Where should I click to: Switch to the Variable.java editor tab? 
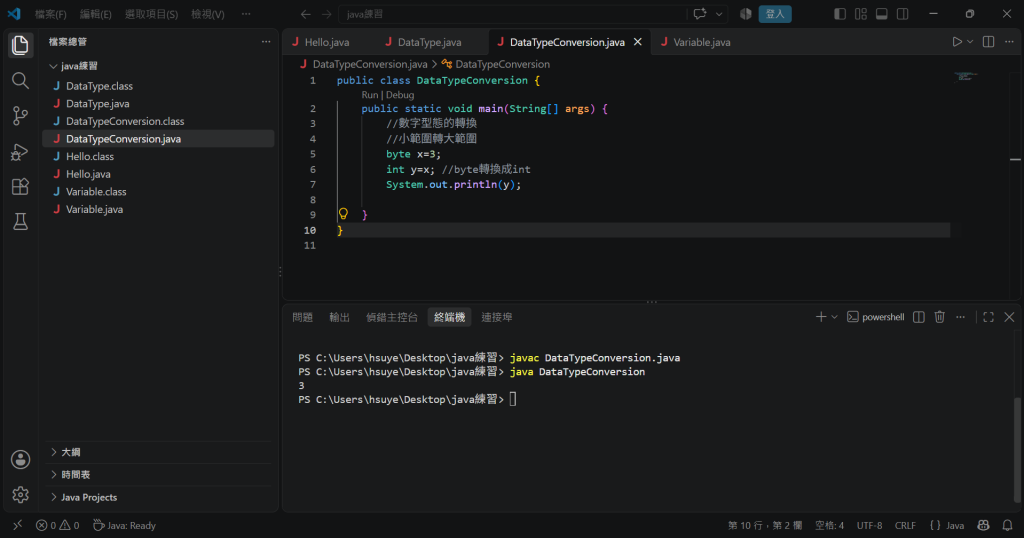701,42
